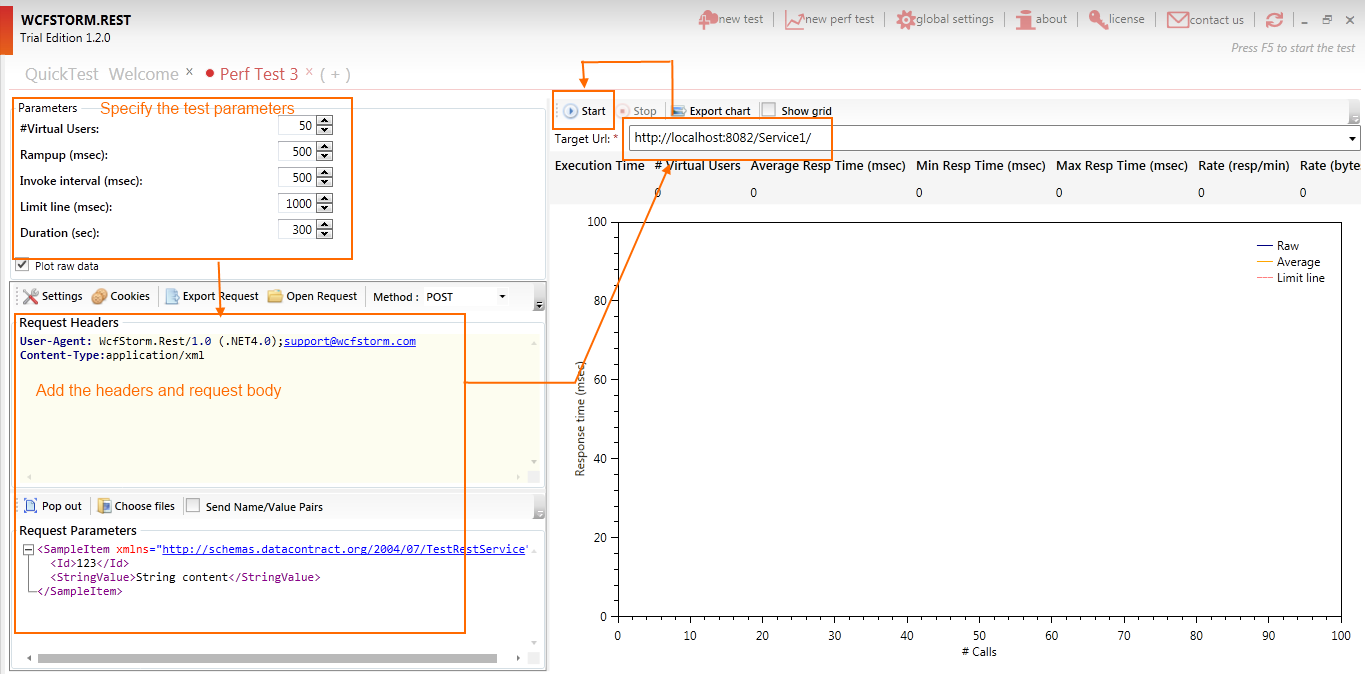Add a new tab with the (+) button
The width and height of the screenshot is (1365, 674).
click(336, 74)
